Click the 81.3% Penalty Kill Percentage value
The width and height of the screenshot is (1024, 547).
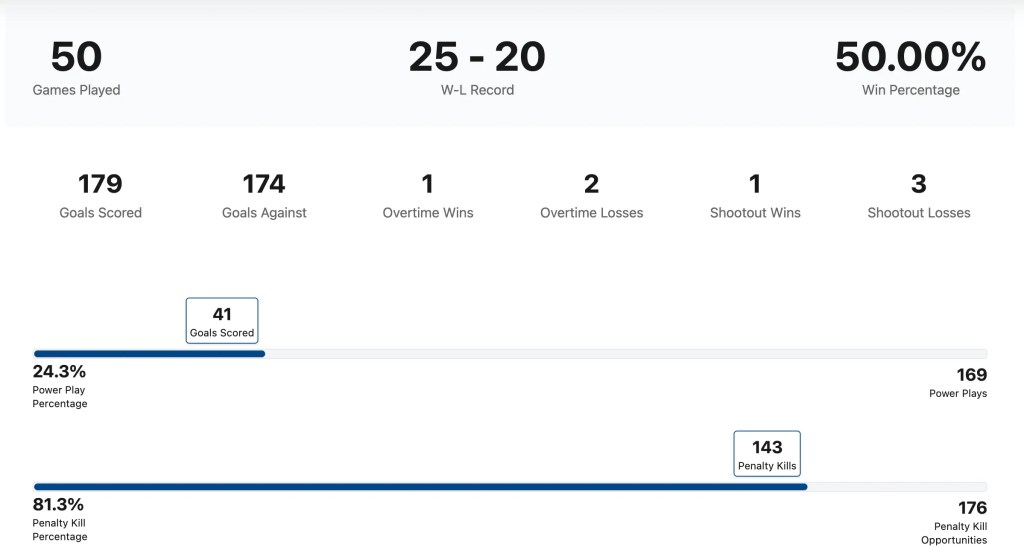(59, 505)
